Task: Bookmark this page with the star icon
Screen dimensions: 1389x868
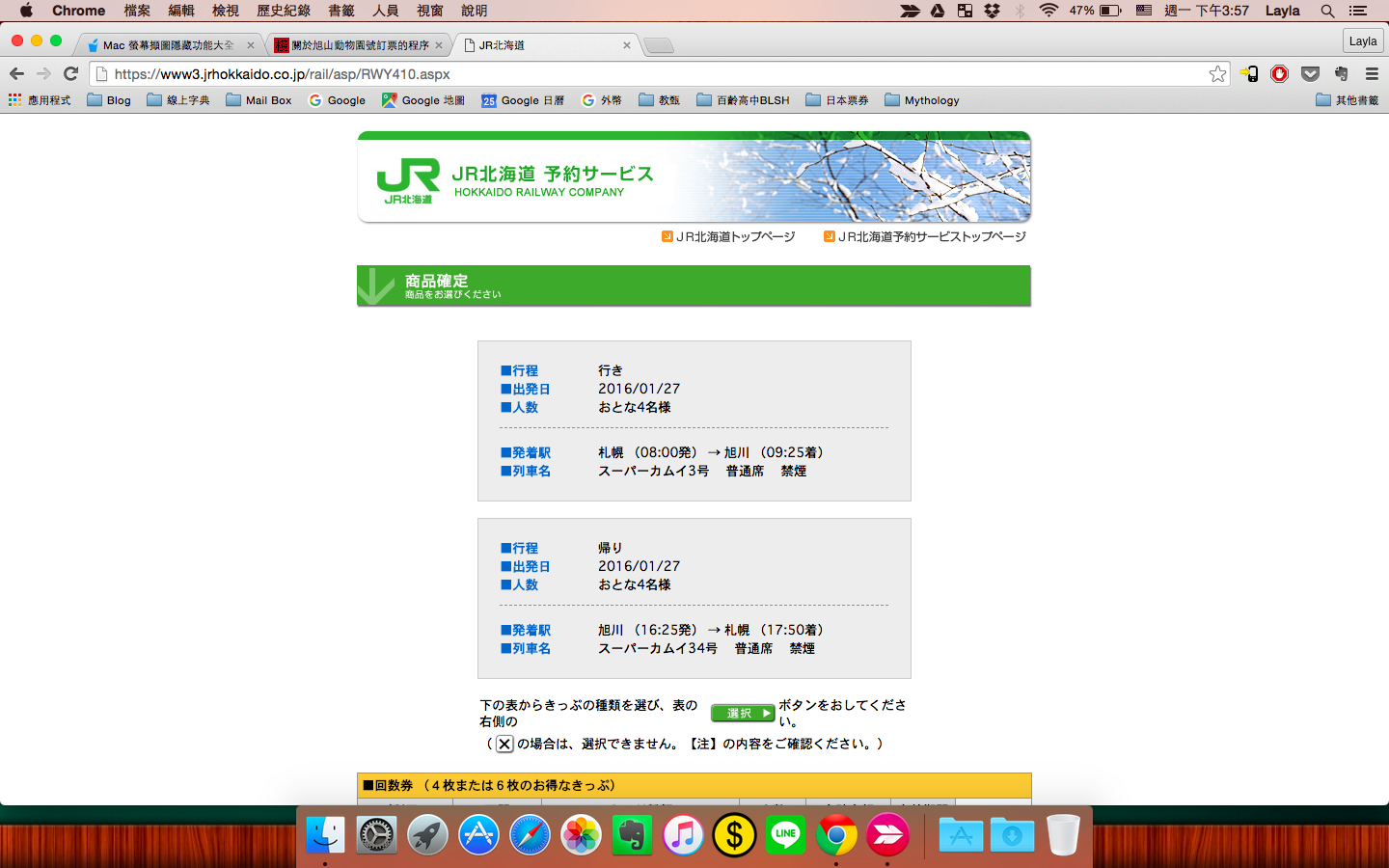Action: (1217, 73)
